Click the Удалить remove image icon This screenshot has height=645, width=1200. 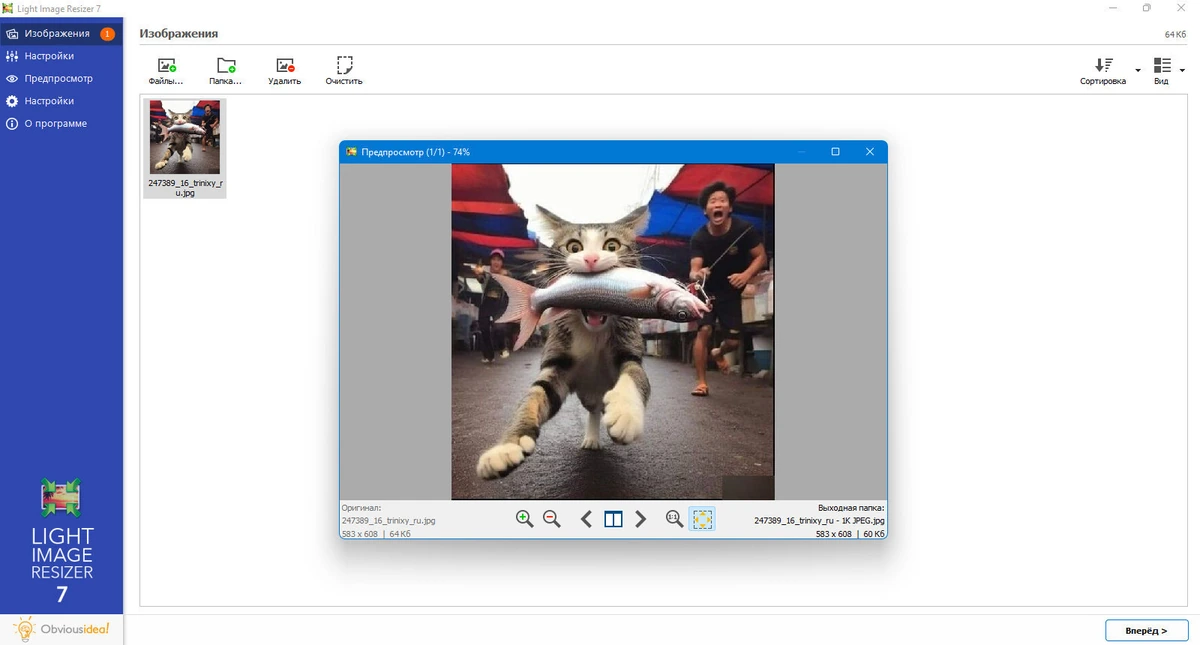point(285,66)
